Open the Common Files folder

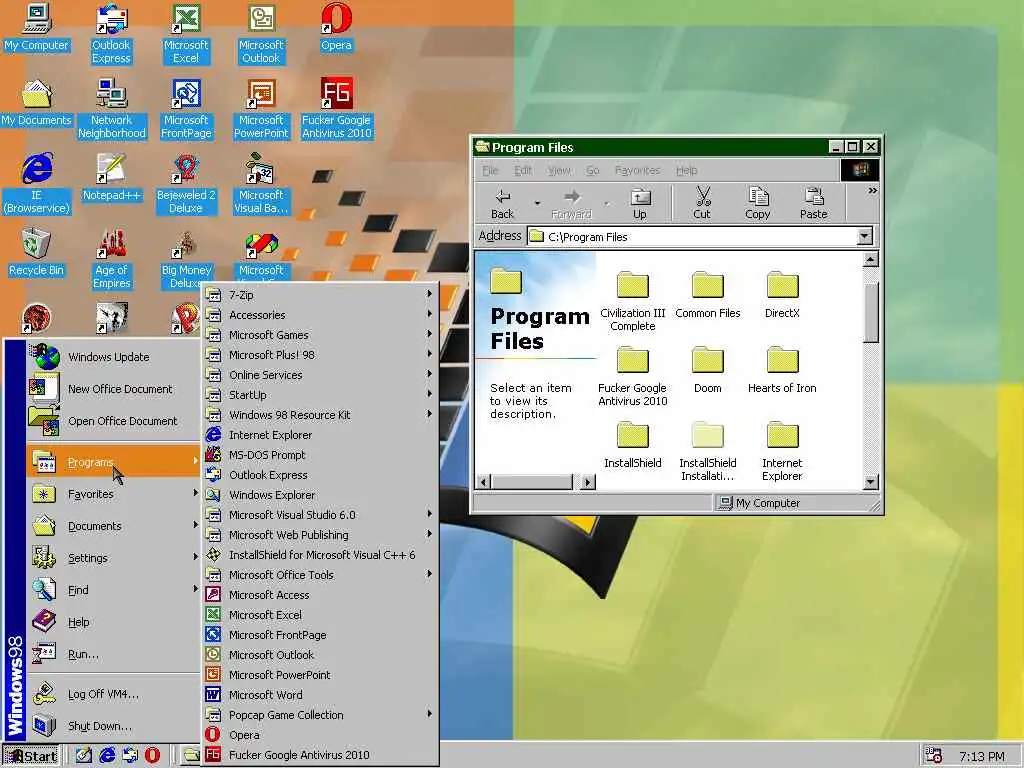coord(707,295)
